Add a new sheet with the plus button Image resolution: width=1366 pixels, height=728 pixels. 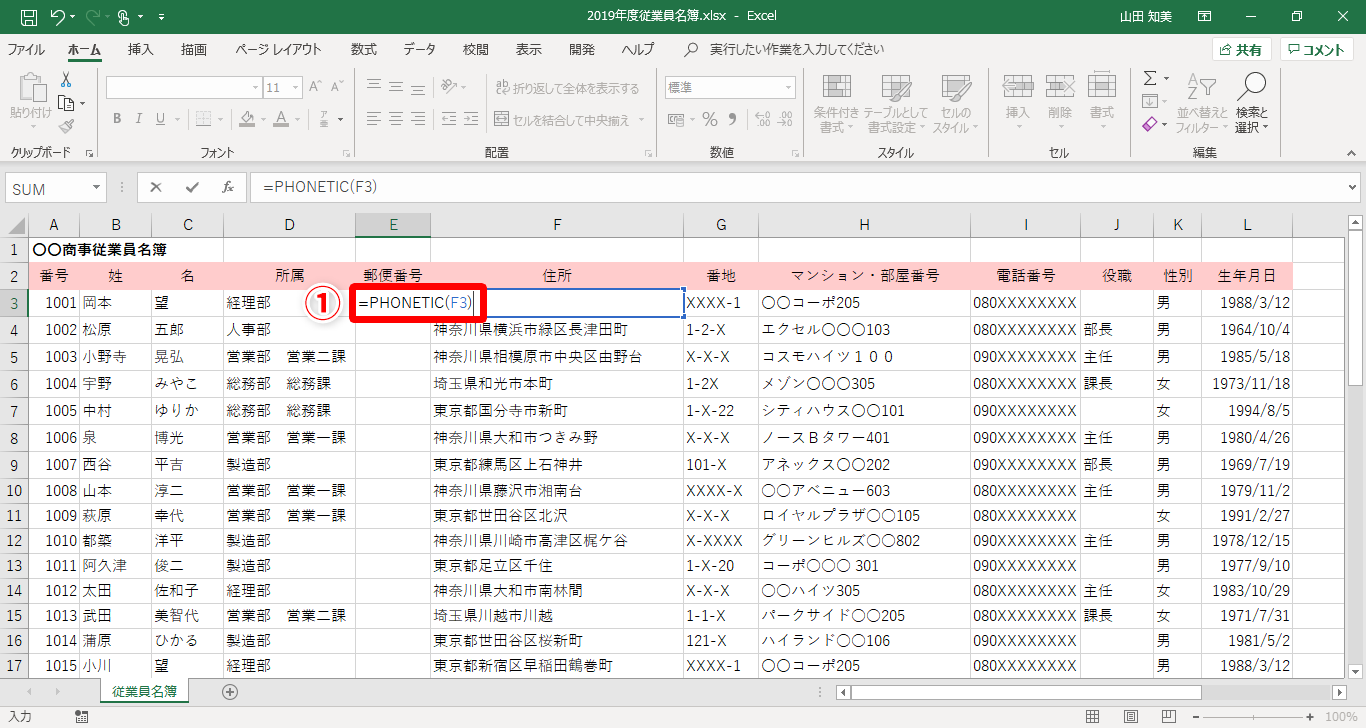coord(230,691)
